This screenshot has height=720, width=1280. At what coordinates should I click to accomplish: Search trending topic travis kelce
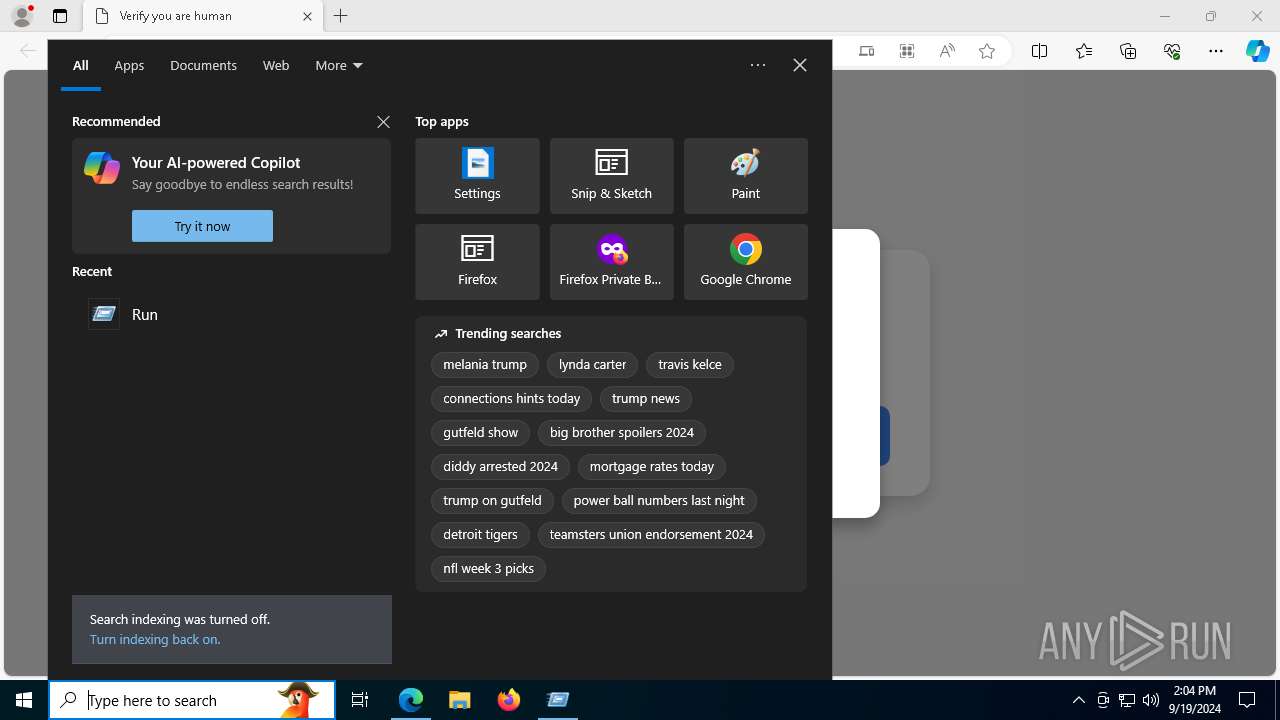point(690,365)
